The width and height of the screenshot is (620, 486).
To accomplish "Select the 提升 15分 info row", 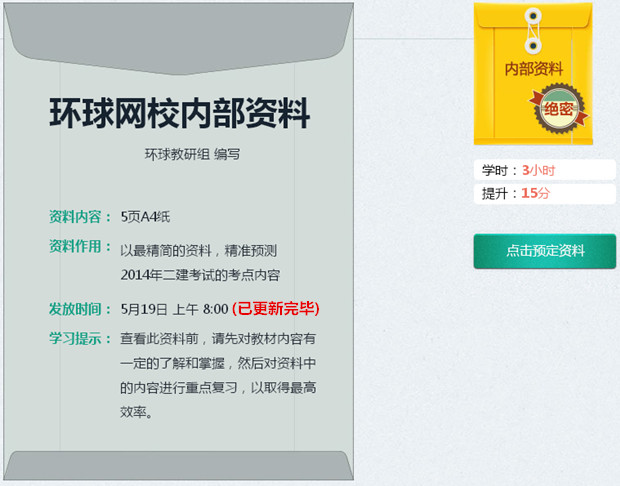I will [544, 193].
